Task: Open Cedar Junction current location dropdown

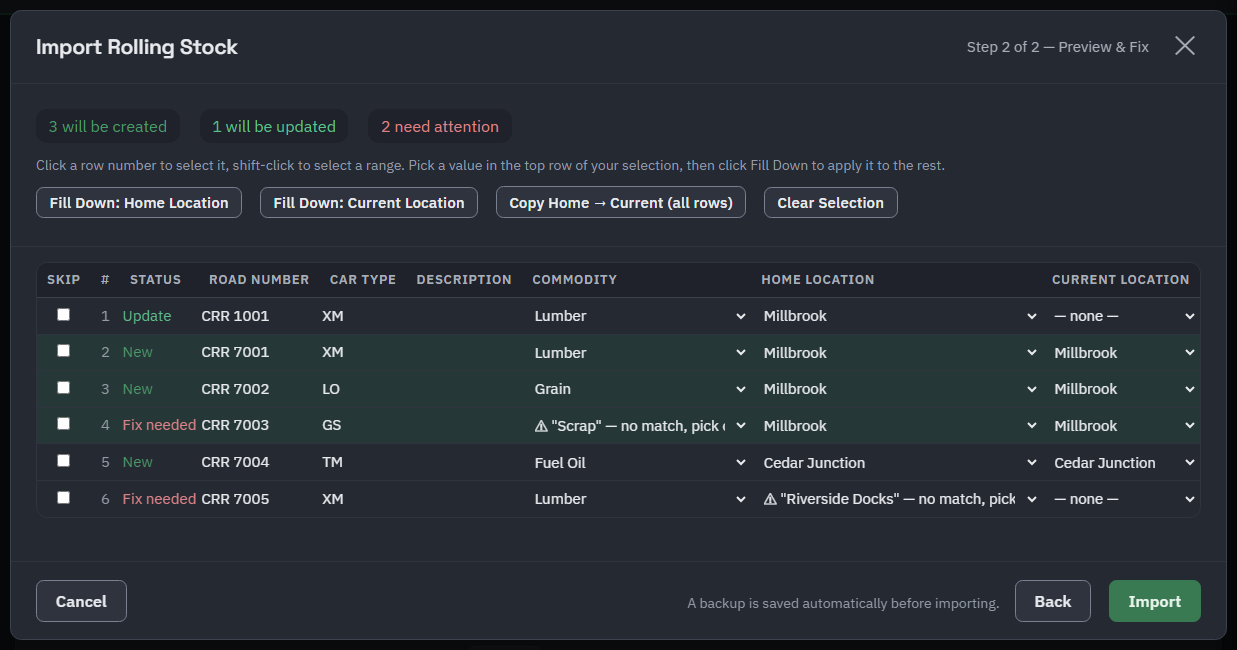Action: coord(1125,463)
